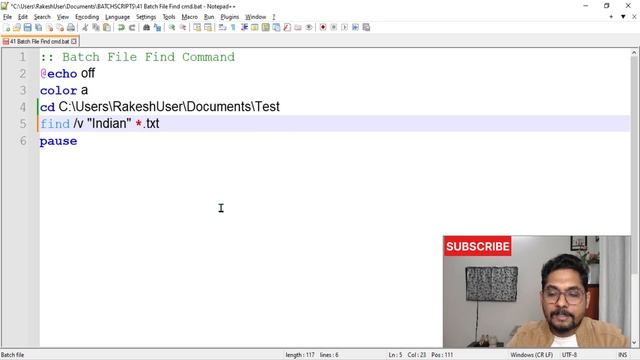Click the Stop Recording macro icon

(334, 27)
